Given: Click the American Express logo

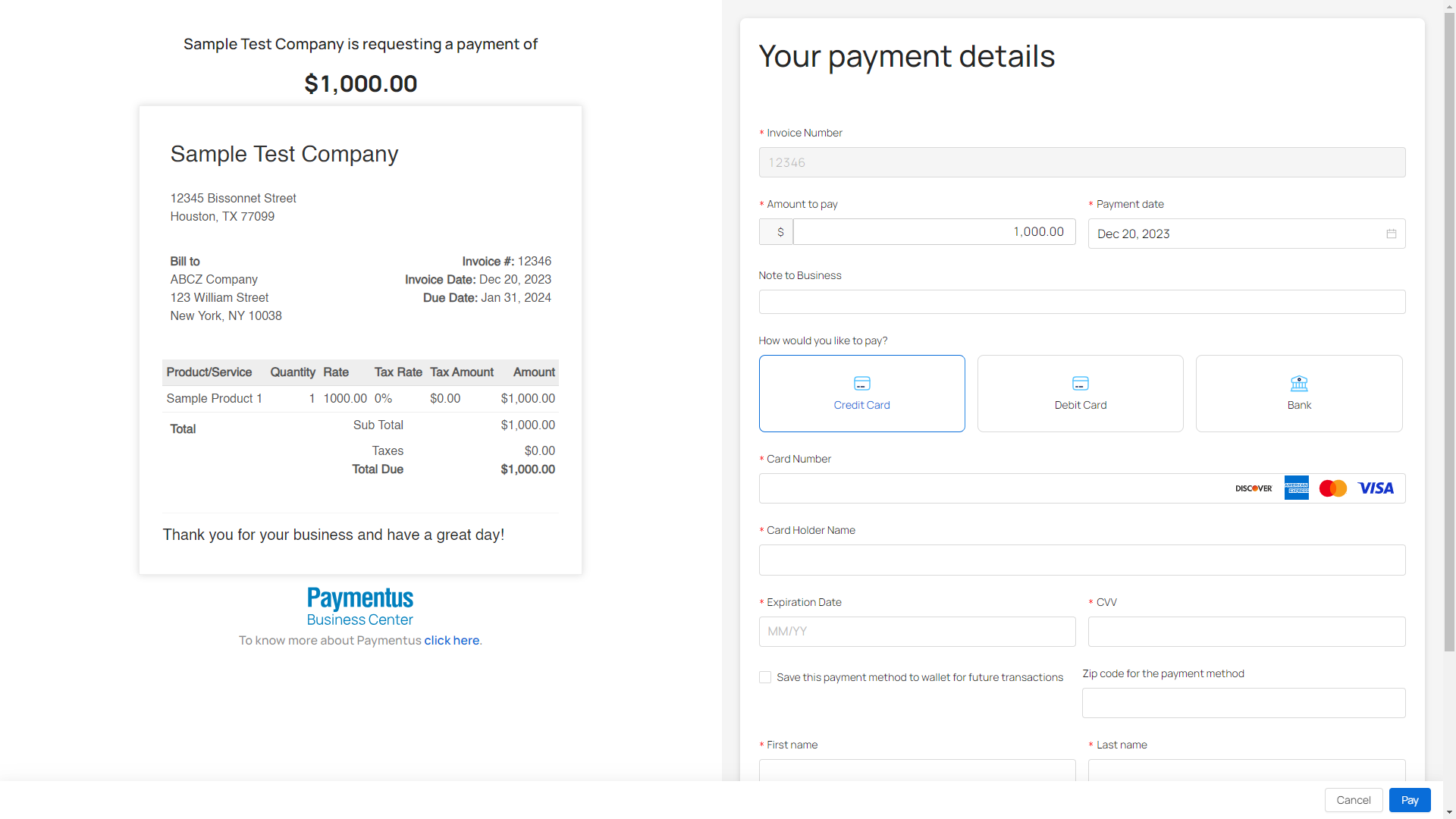Looking at the screenshot, I should click(1296, 488).
